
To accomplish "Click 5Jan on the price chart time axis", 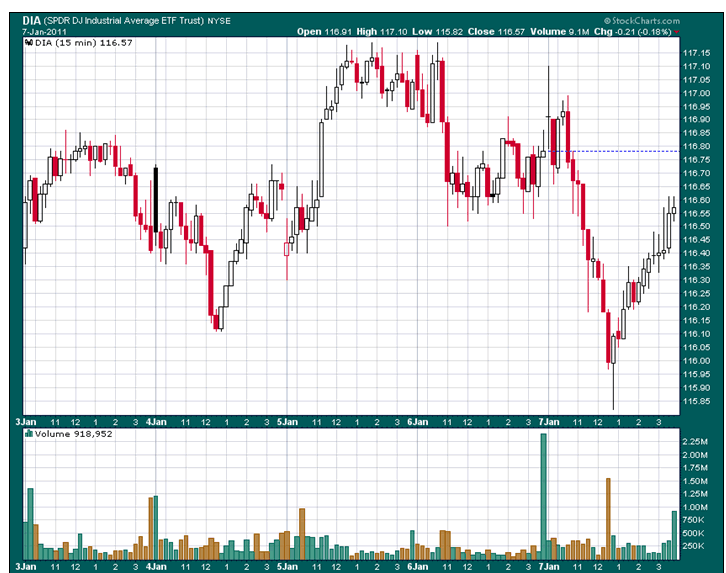I will tap(287, 422).
